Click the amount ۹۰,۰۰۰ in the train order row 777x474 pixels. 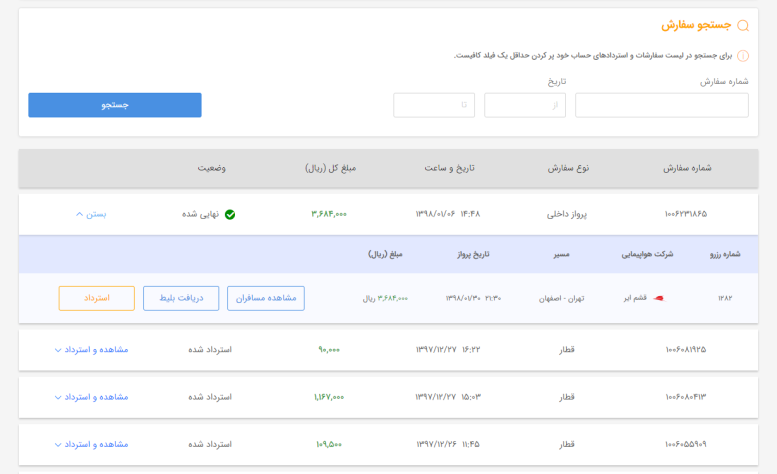[329, 350]
